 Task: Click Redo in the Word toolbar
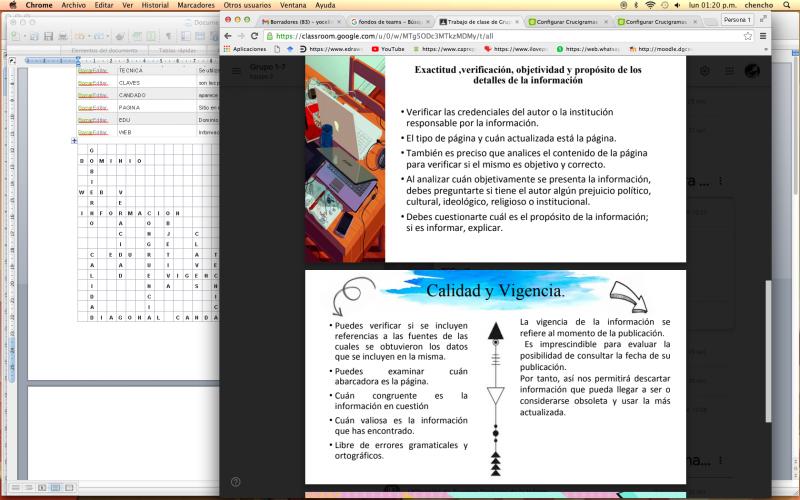[98, 36]
